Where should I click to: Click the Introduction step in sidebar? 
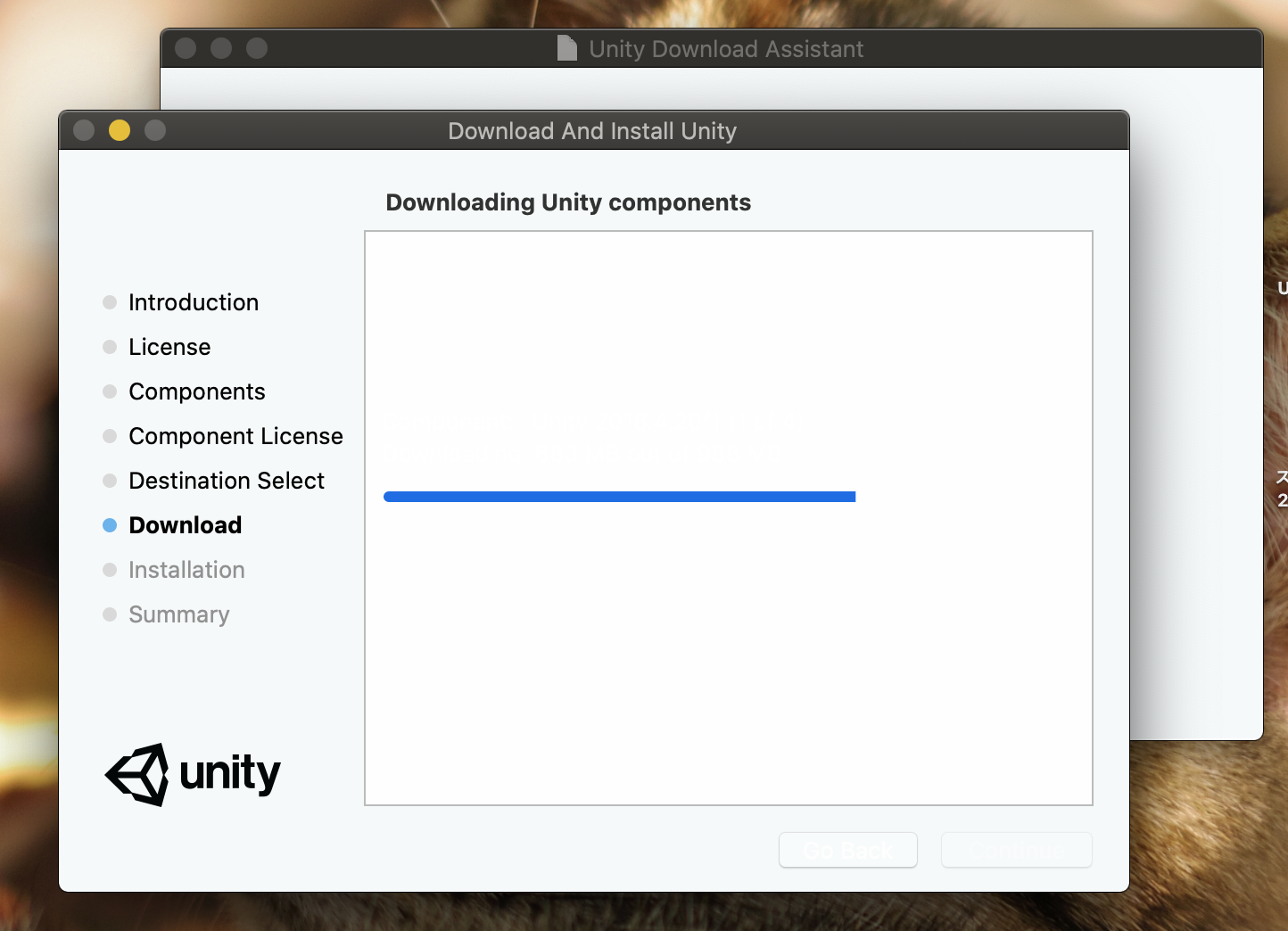pos(194,302)
